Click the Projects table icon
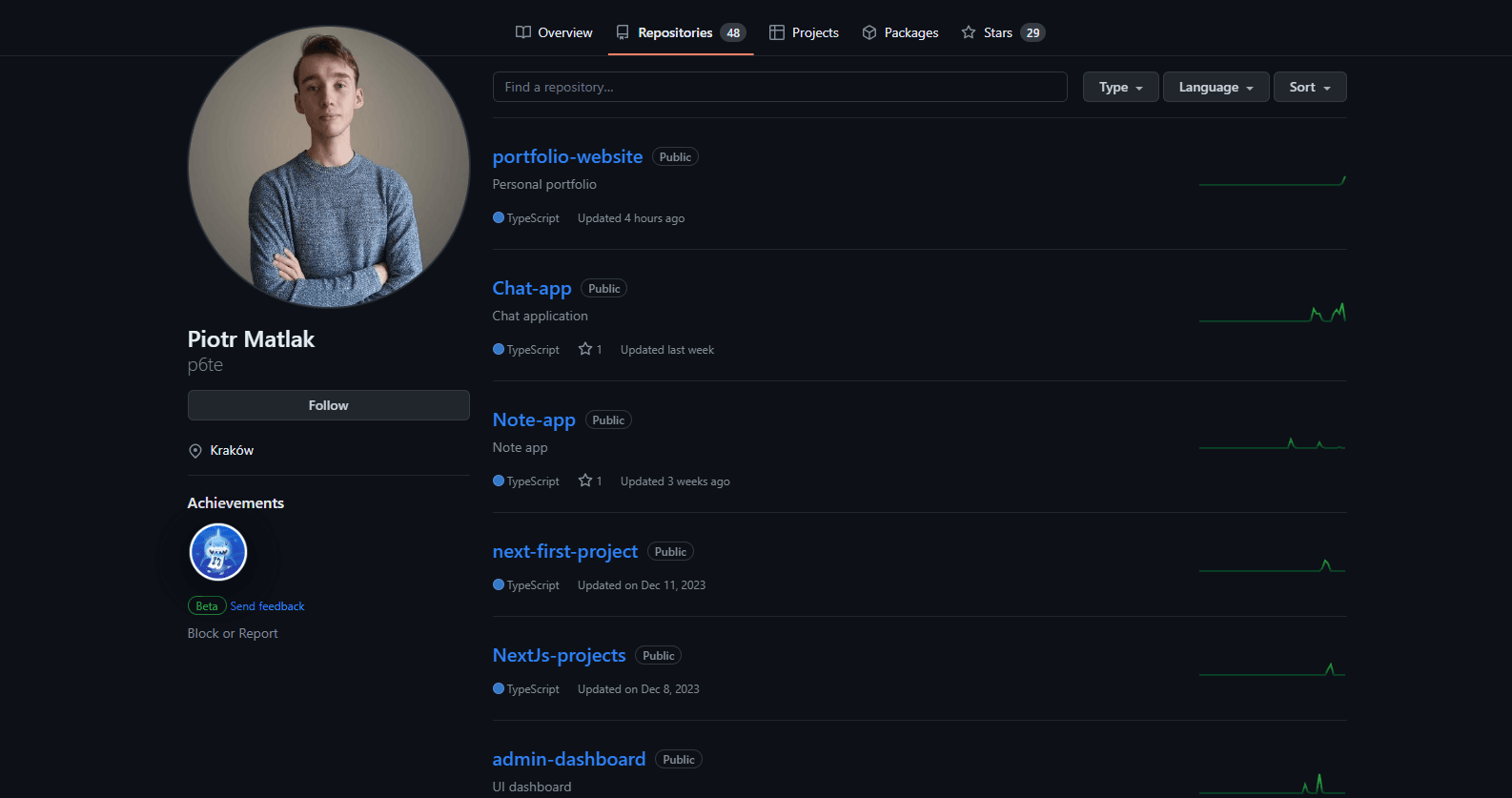The width and height of the screenshot is (1512, 798). click(777, 32)
